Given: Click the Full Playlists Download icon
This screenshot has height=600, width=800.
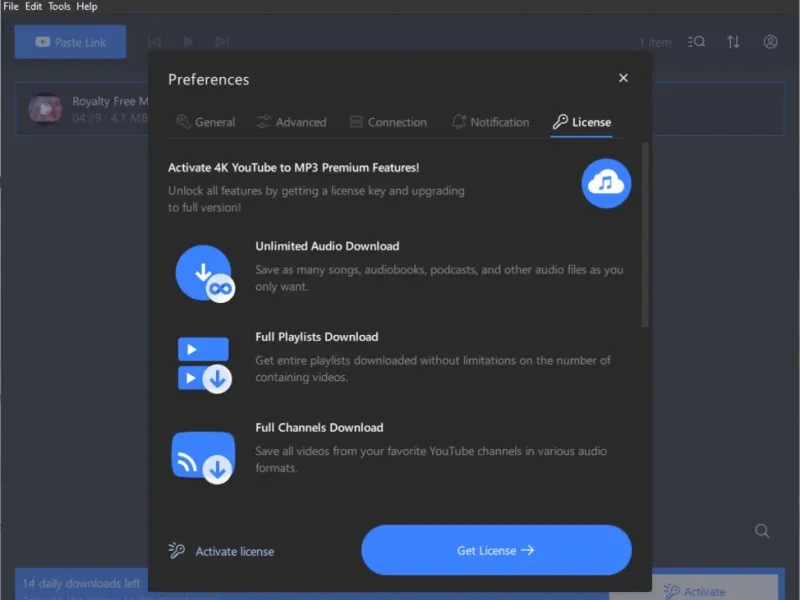Looking at the screenshot, I should (204, 364).
